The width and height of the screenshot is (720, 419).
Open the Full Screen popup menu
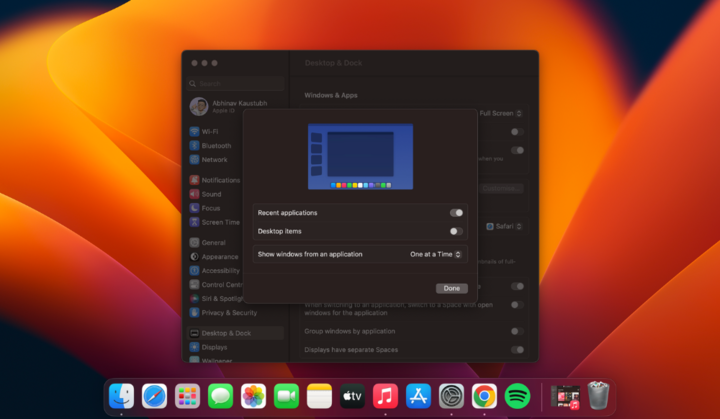(x=501, y=113)
